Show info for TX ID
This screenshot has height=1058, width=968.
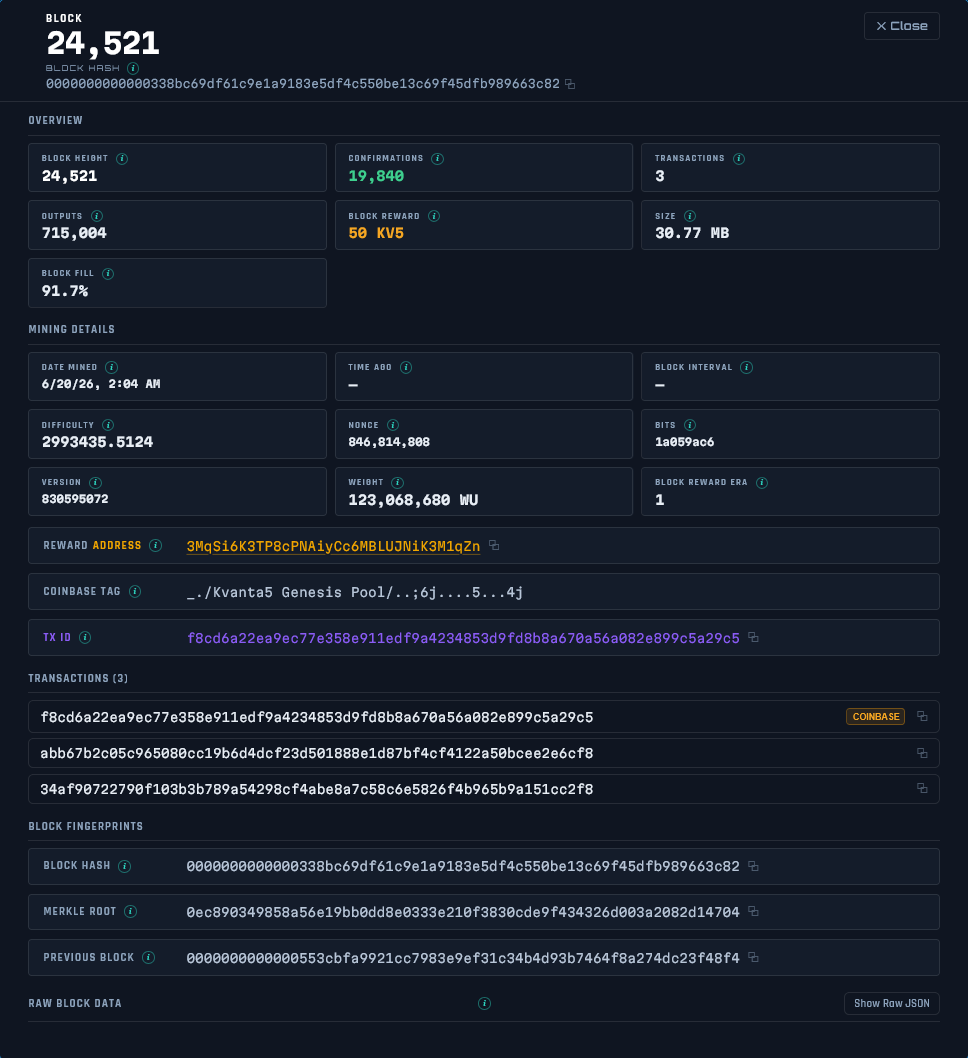[85, 637]
